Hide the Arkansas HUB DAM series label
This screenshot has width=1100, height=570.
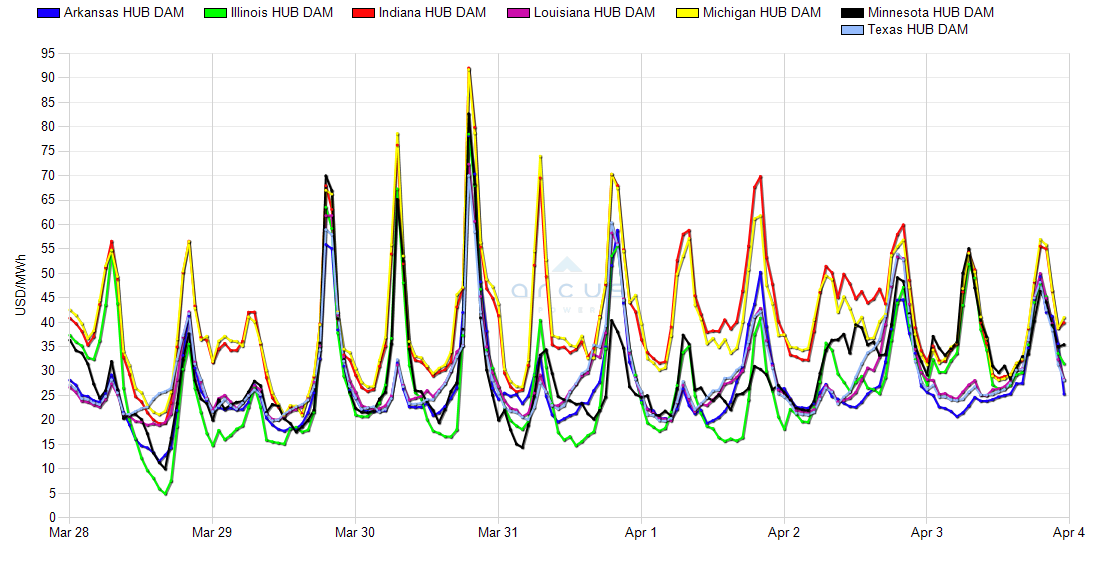pos(123,13)
